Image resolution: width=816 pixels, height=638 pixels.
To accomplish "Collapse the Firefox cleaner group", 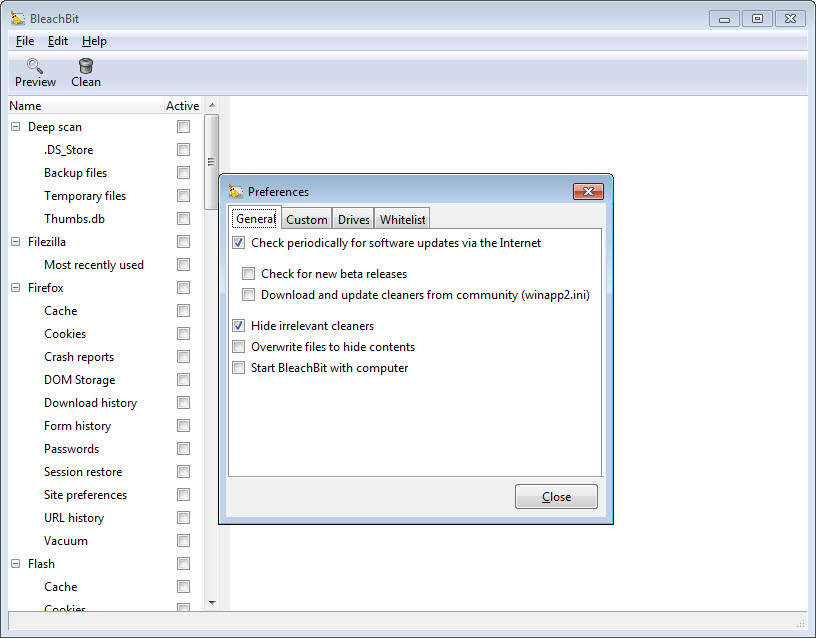I will (x=16, y=288).
